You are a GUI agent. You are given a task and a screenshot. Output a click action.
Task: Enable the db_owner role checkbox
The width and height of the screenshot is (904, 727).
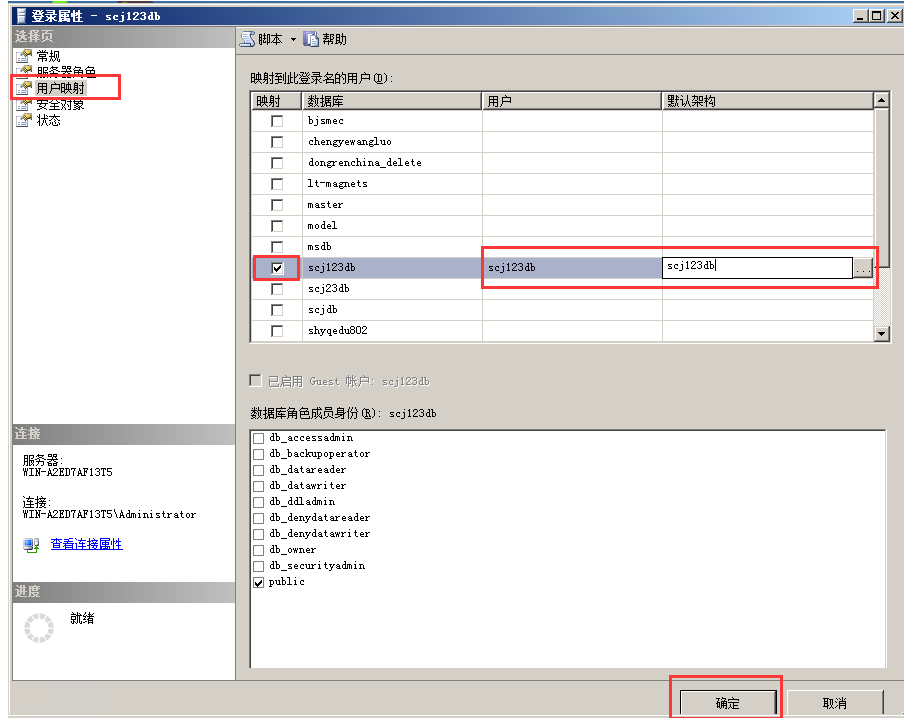[x=259, y=550]
